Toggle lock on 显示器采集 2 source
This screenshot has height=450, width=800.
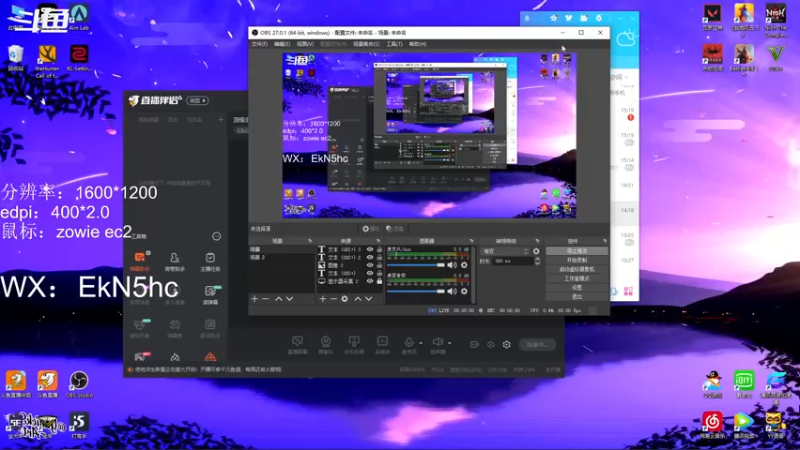point(379,281)
